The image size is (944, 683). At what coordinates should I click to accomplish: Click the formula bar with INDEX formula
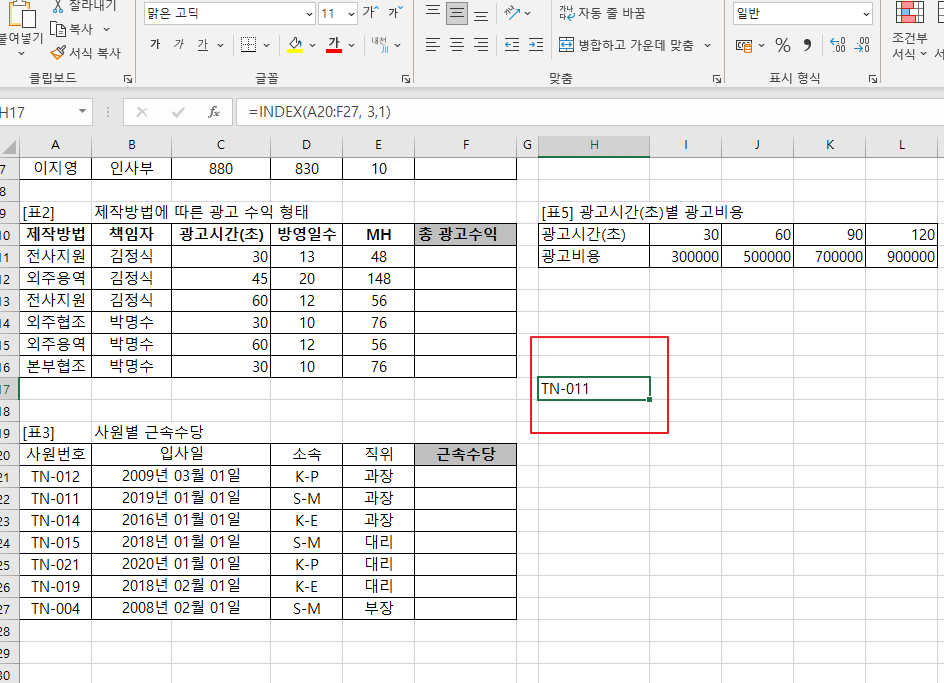coord(590,112)
